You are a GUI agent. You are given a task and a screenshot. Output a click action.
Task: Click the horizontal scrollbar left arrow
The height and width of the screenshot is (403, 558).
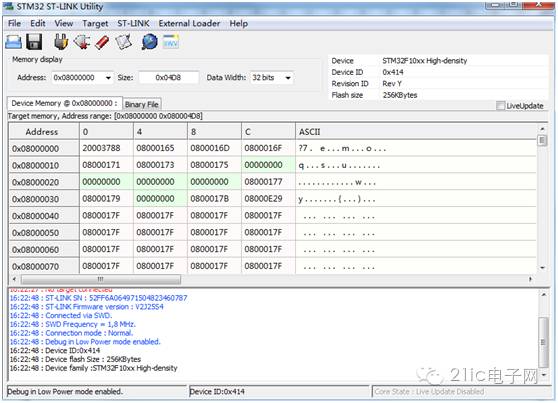click(x=14, y=279)
